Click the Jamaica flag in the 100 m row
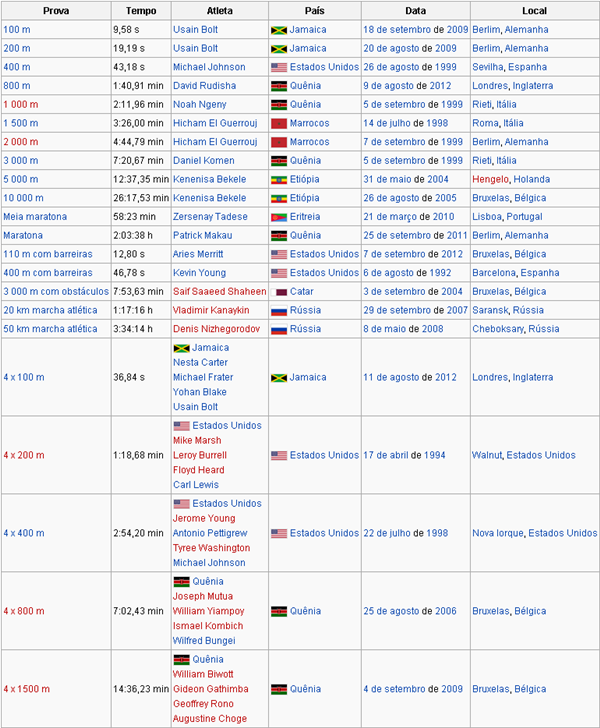 click(279, 30)
